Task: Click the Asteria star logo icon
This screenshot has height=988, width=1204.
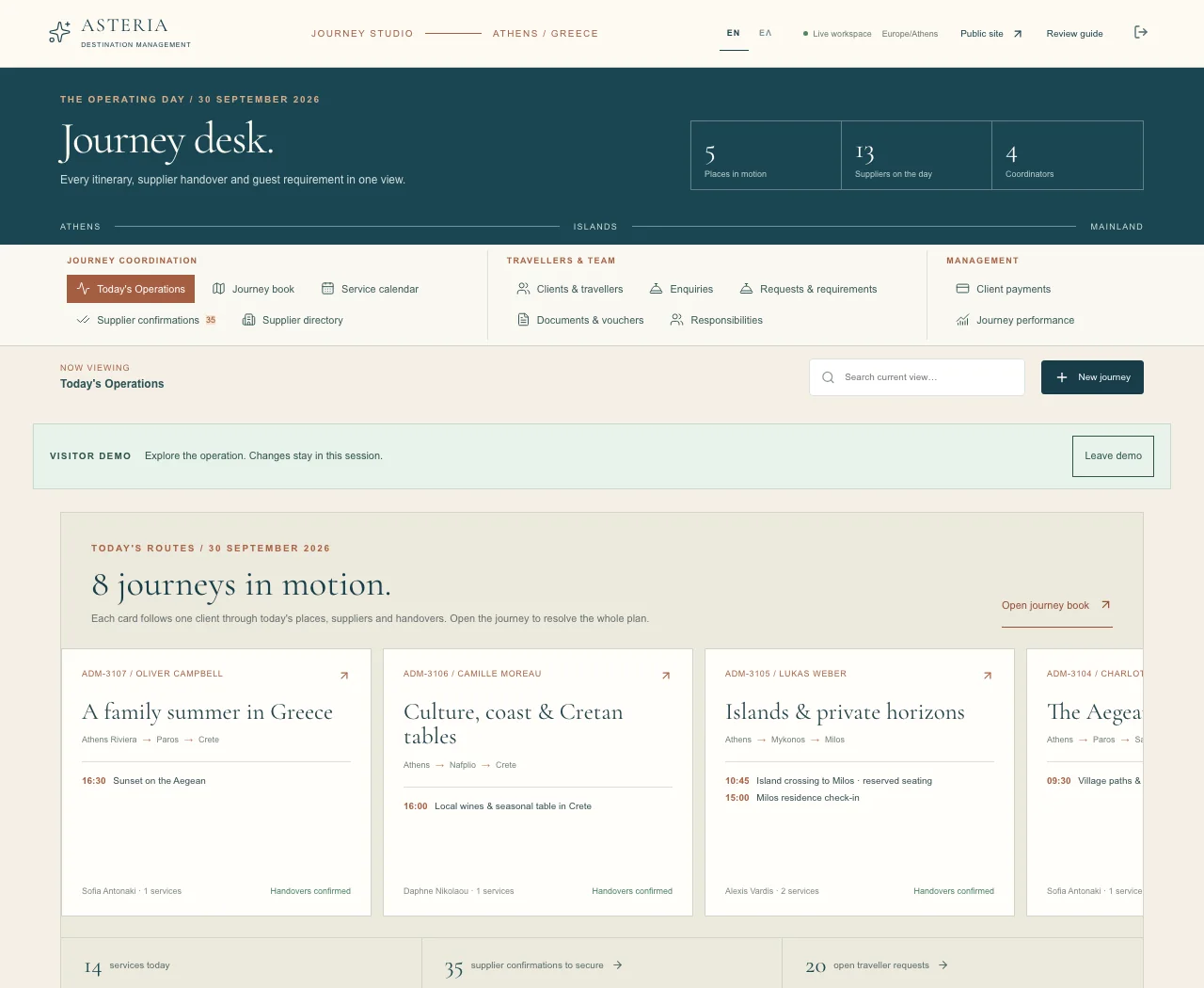Action: (x=59, y=32)
